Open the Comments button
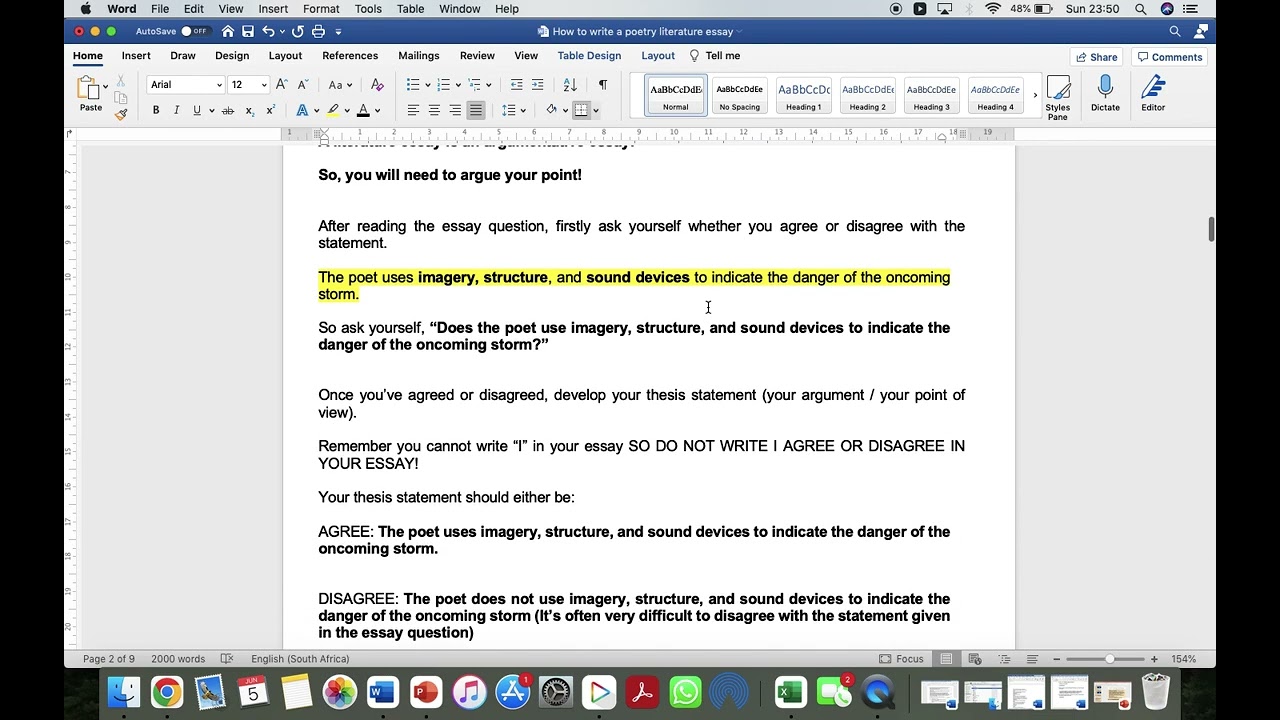This screenshot has height=720, width=1280. click(x=1170, y=57)
